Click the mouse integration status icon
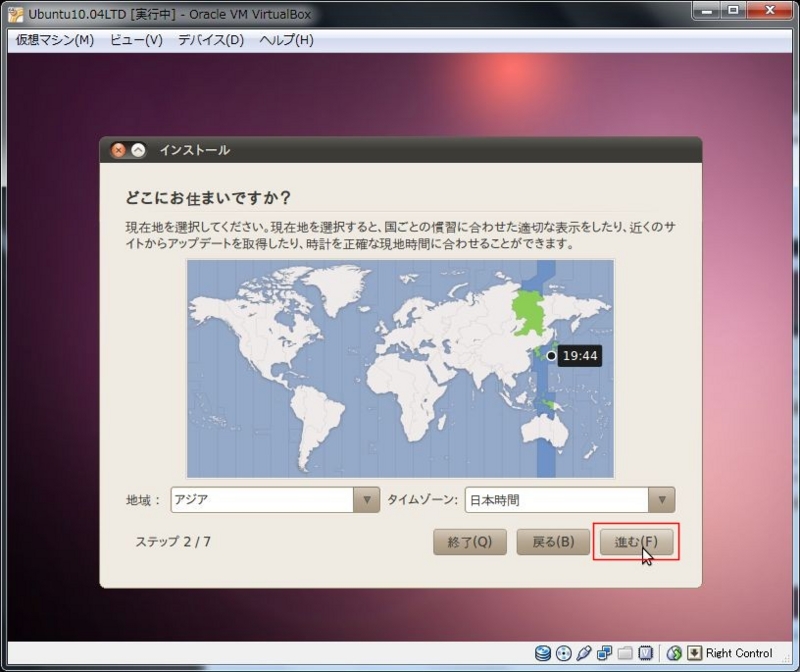The height and width of the screenshot is (672, 800). point(674,653)
